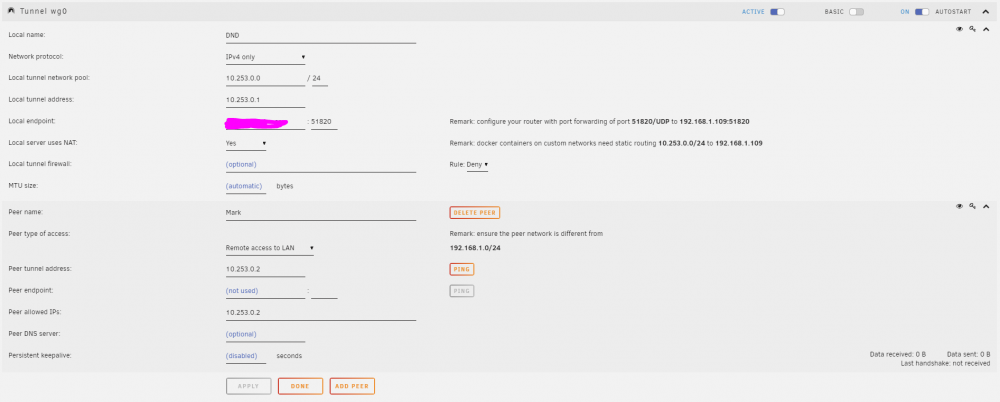Edit the network pool mask 24 field

pyautogui.click(x=320, y=78)
